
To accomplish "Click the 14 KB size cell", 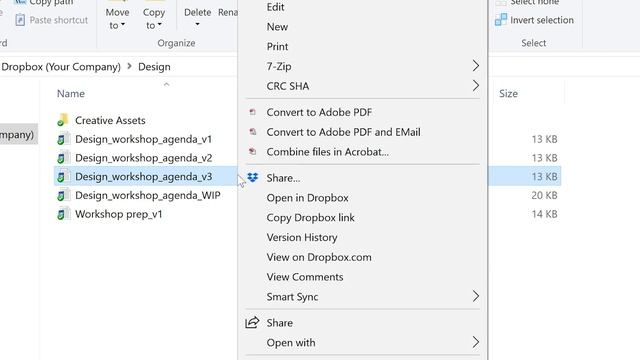I will (x=544, y=214).
